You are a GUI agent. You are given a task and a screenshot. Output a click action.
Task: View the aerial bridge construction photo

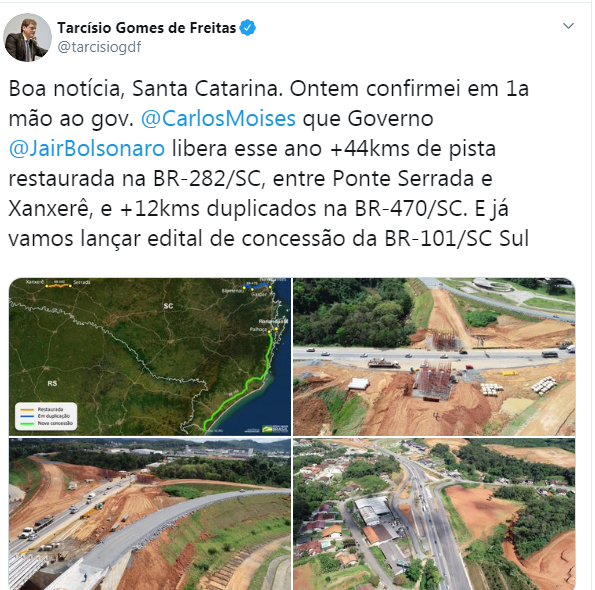(434, 357)
